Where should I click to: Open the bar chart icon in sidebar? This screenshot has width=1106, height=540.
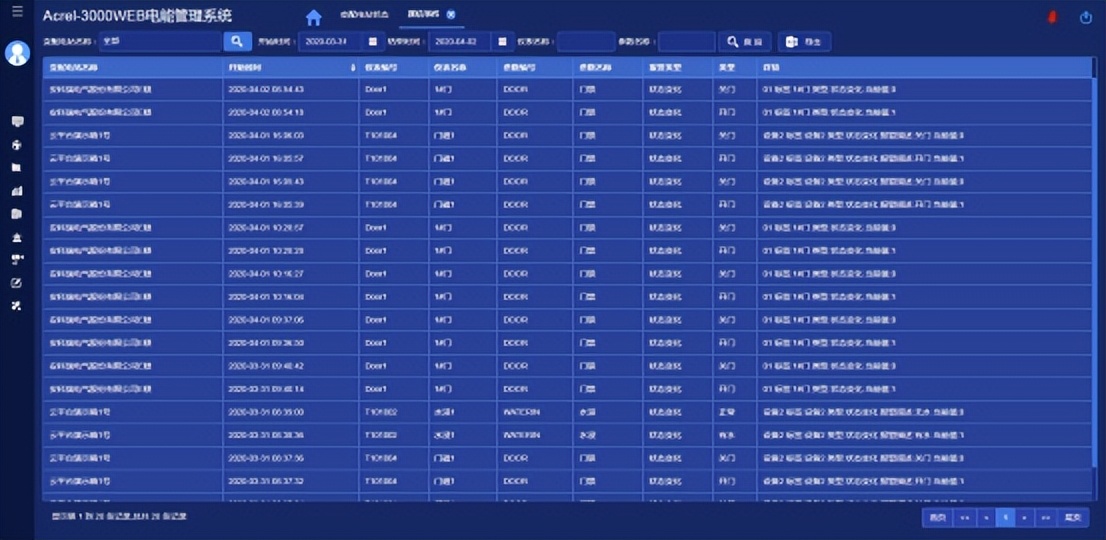click(17, 190)
